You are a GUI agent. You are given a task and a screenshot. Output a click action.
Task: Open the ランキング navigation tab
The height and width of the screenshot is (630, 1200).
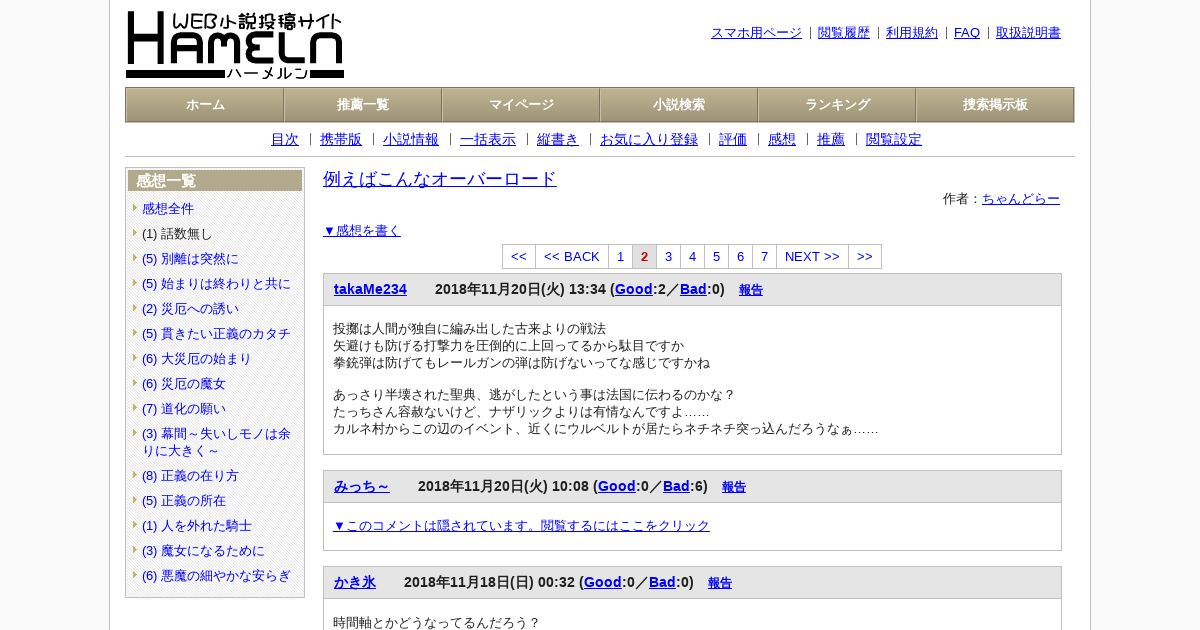tap(837, 105)
